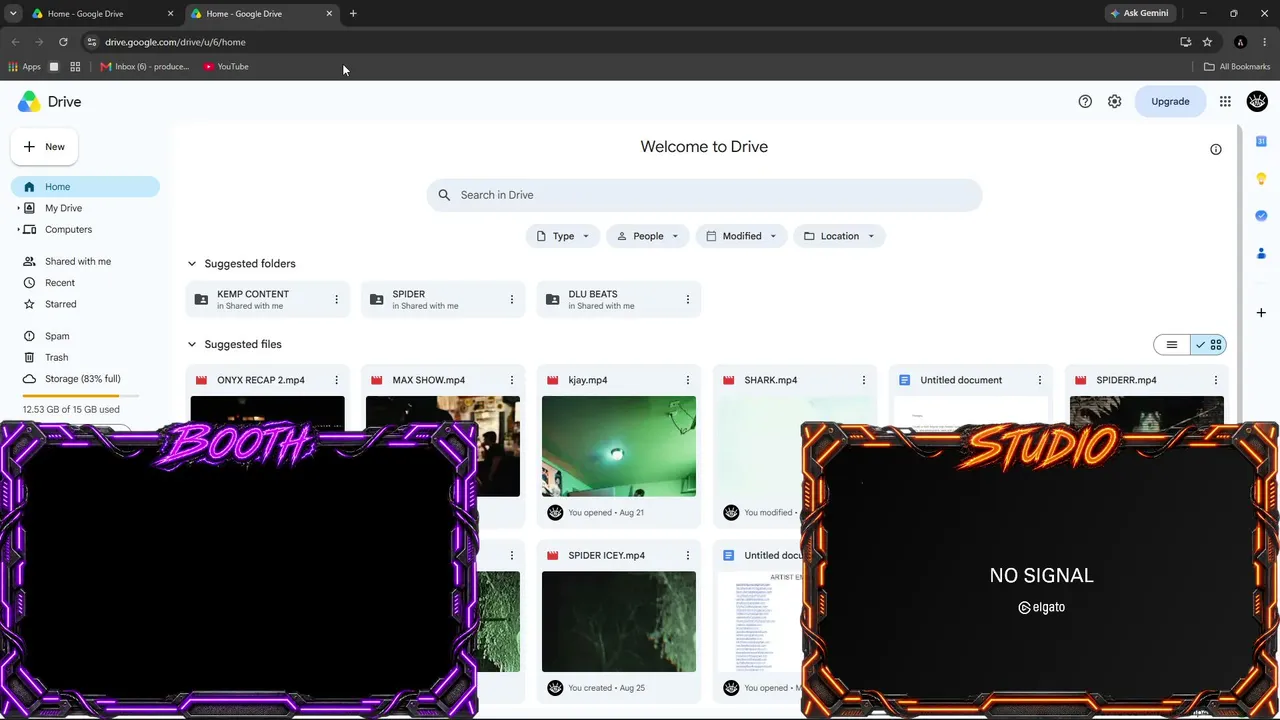Screen dimensions: 1280x720
Task: Open the kjay.mp4 video thumbnail
Action: tap(619, 446)
